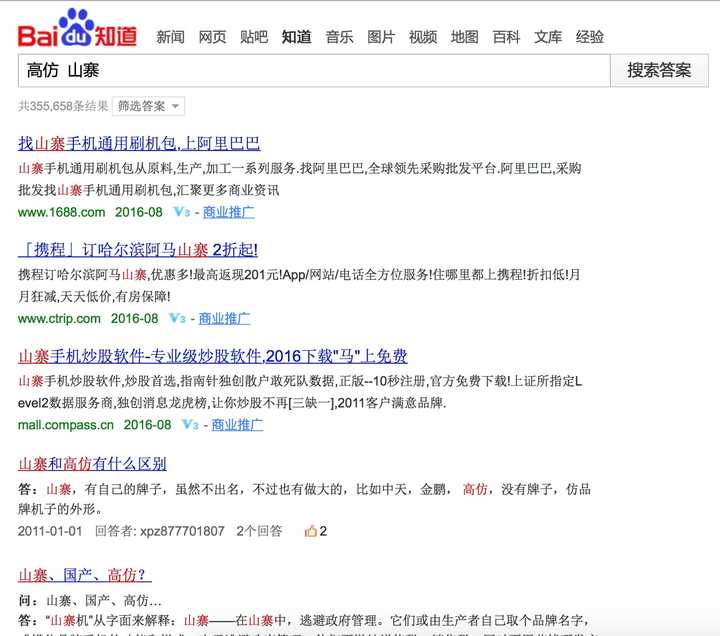This screenshot has height=636, width=720.
Task: Click the Baidu Zhidao logo
Action: [77, 28]
